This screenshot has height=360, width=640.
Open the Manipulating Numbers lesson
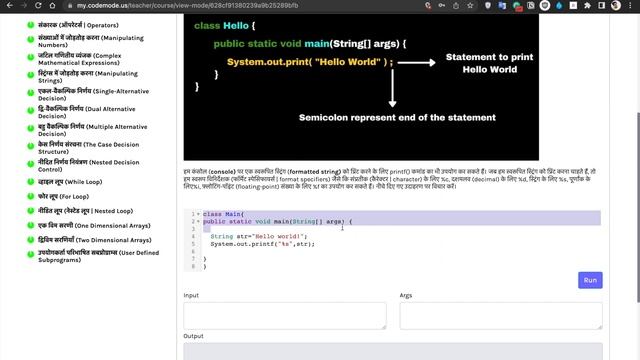[91, 41]
